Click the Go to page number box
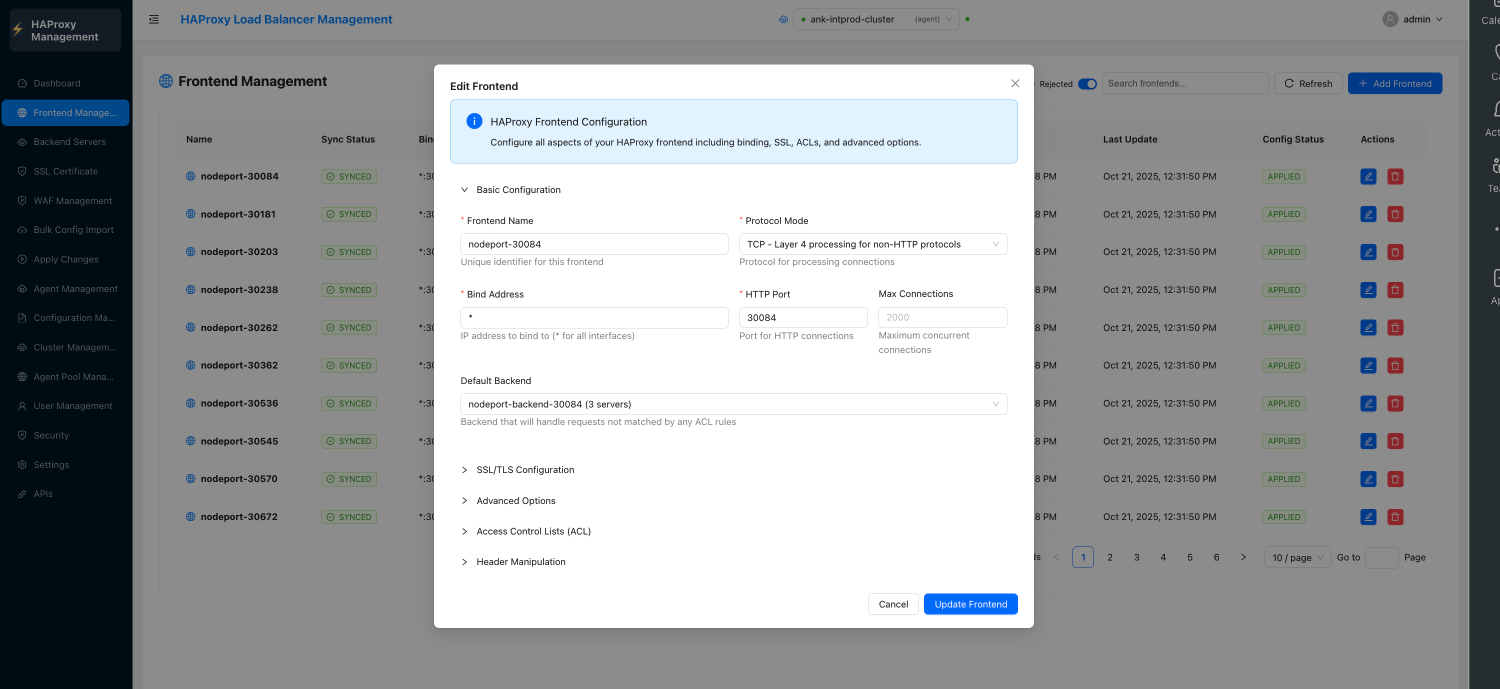1500x689 pixels. (x=1382, y=557)
